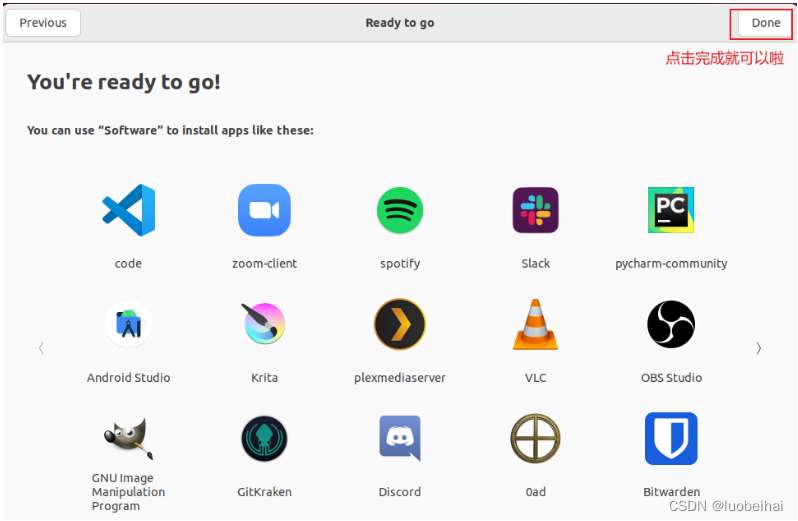Click the 'GitKraken' label
The image size is (798, 521).
264,492
